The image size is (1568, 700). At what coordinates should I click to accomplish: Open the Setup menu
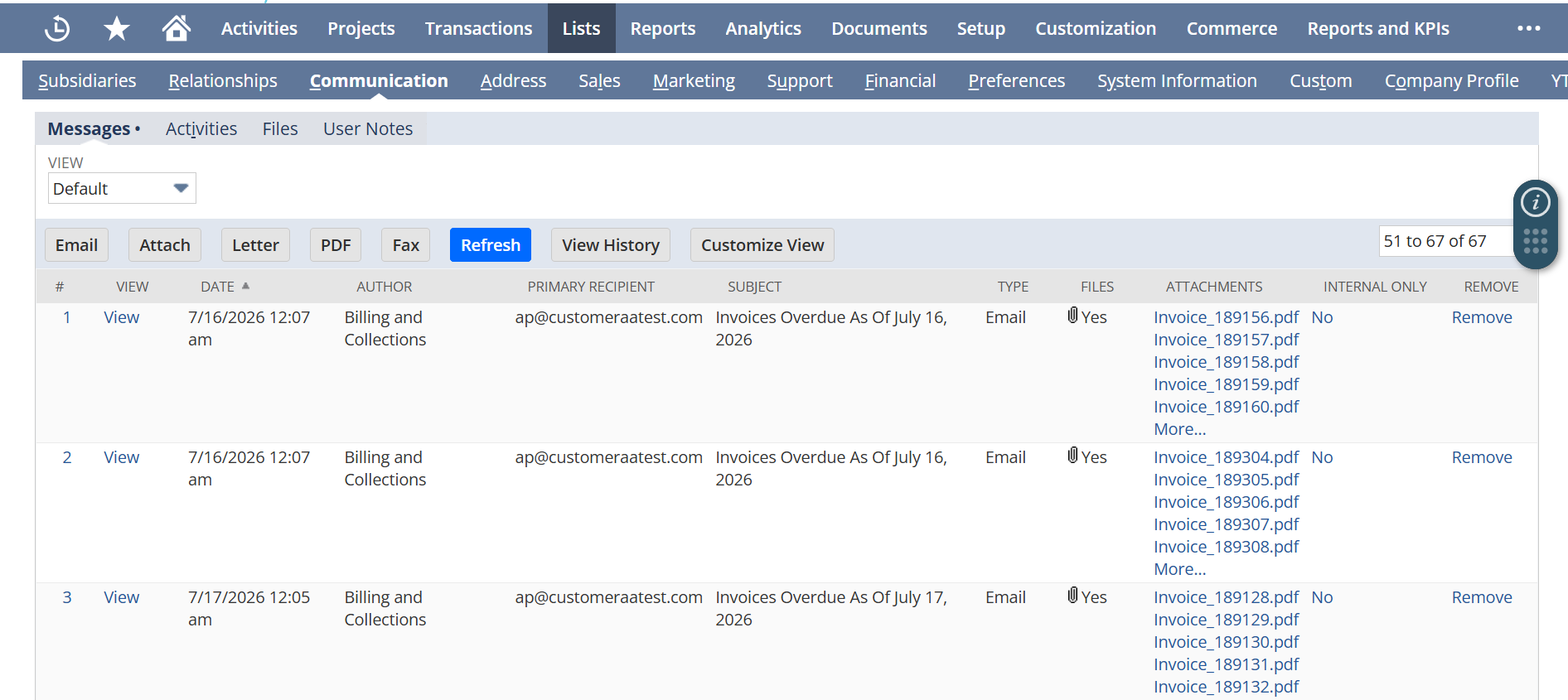[x=981, y=28]
